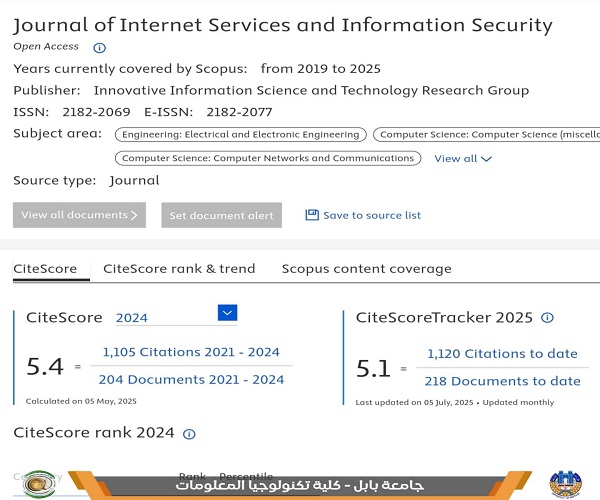Open the 1,120 Citations to date link
The height and width of the screenshot is (500, 600).
pyautogui.click(x=502, y=353)
